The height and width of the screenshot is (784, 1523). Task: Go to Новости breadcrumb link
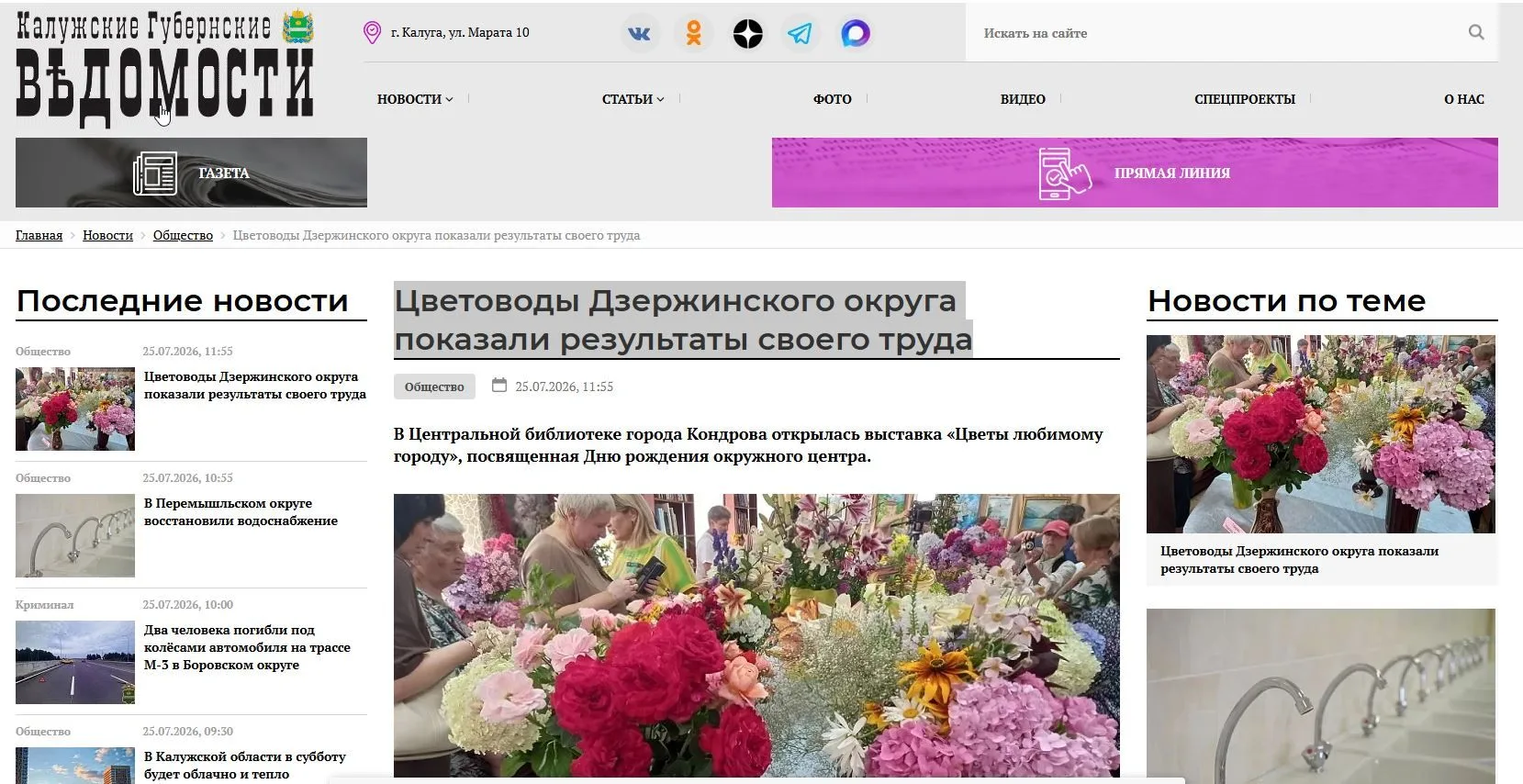107,235
